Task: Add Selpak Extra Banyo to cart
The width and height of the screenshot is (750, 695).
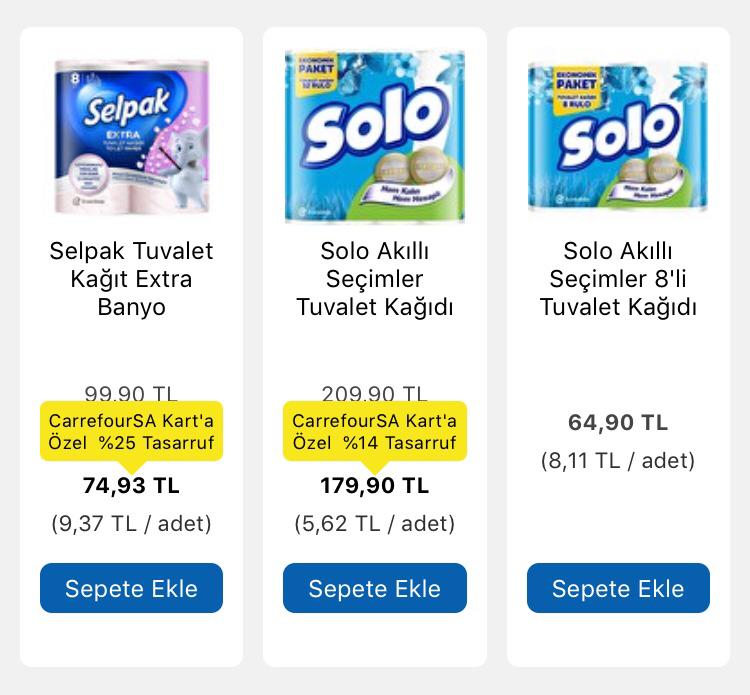Action: [x=131, y=588]
